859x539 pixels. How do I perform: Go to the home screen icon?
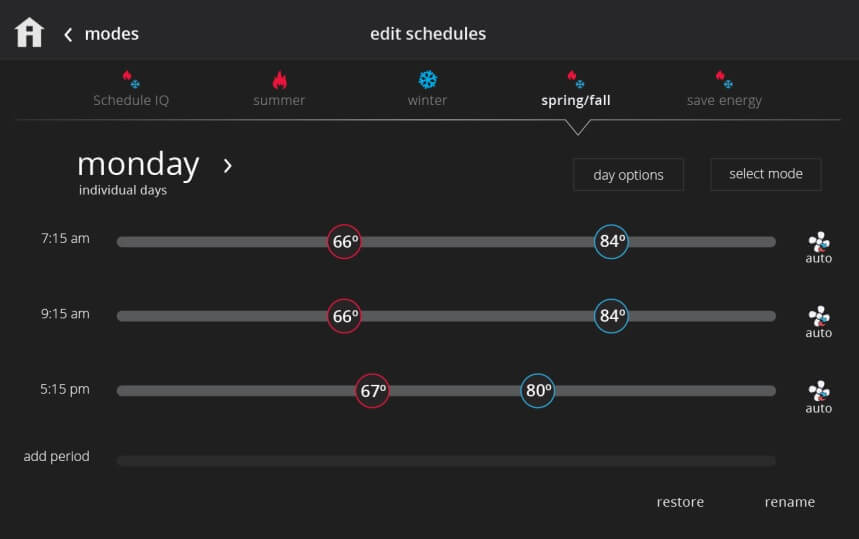point(29,33)
